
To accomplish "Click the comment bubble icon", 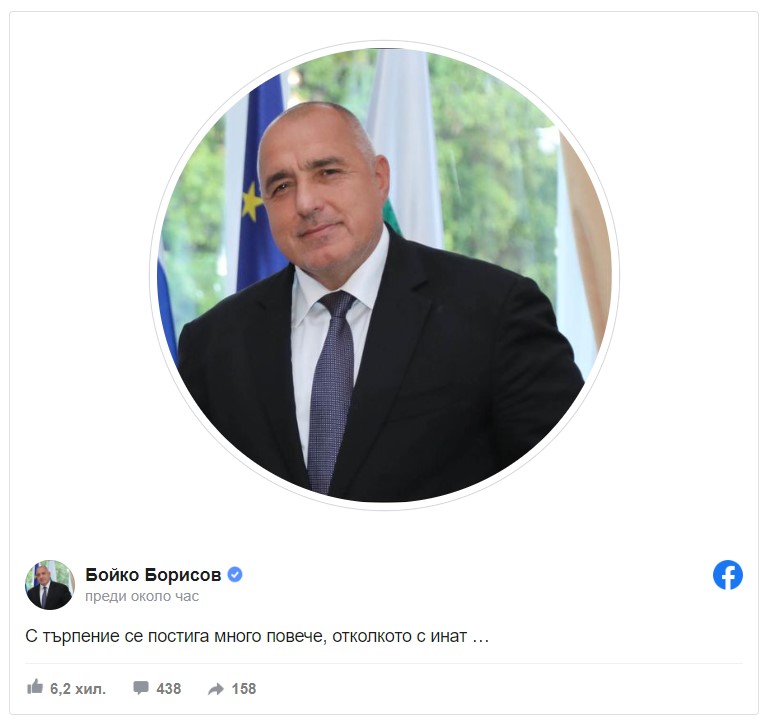I will pos(141,688).
